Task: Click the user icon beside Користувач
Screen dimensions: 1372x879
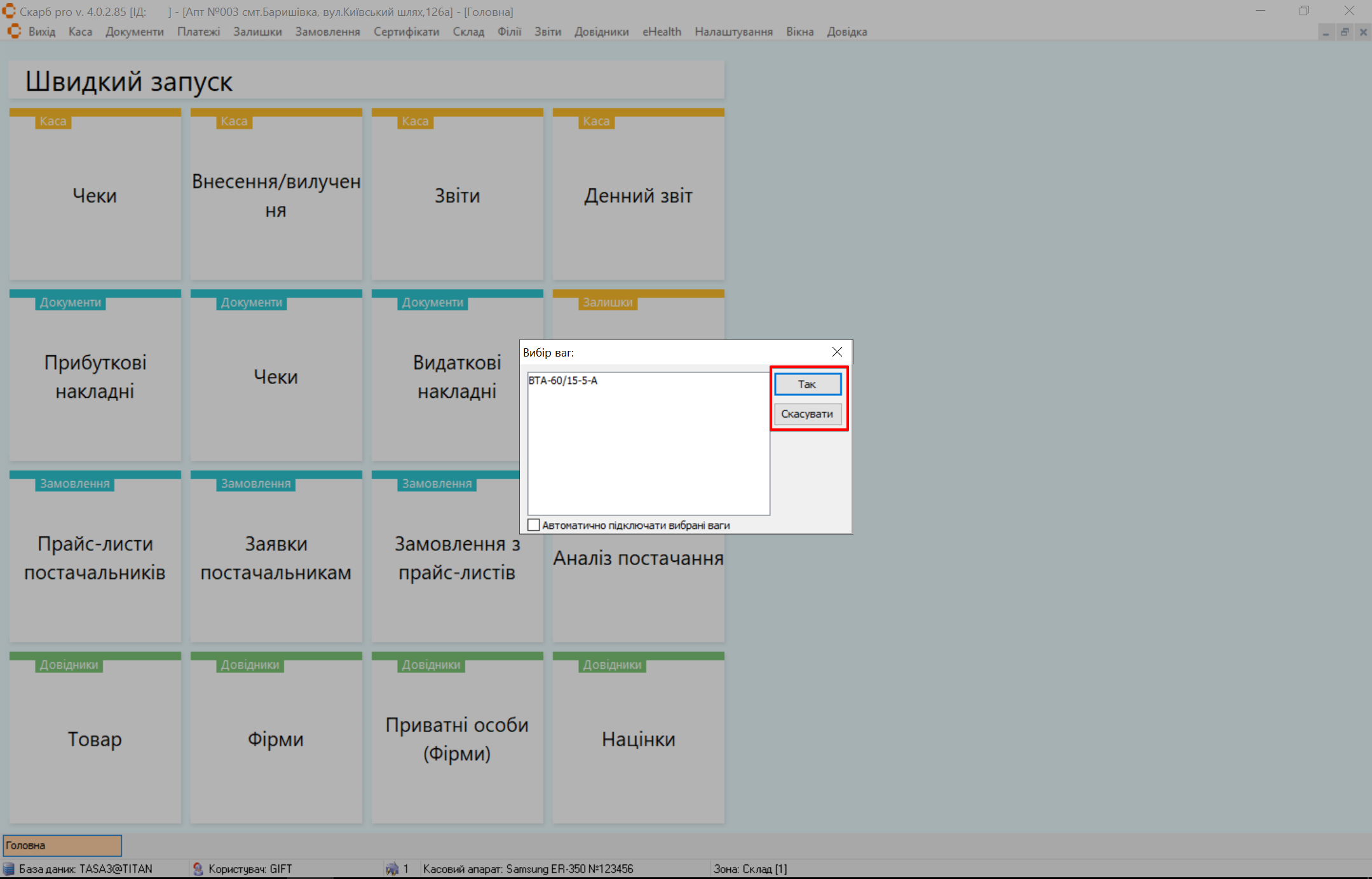Action: tap(198, 869)
